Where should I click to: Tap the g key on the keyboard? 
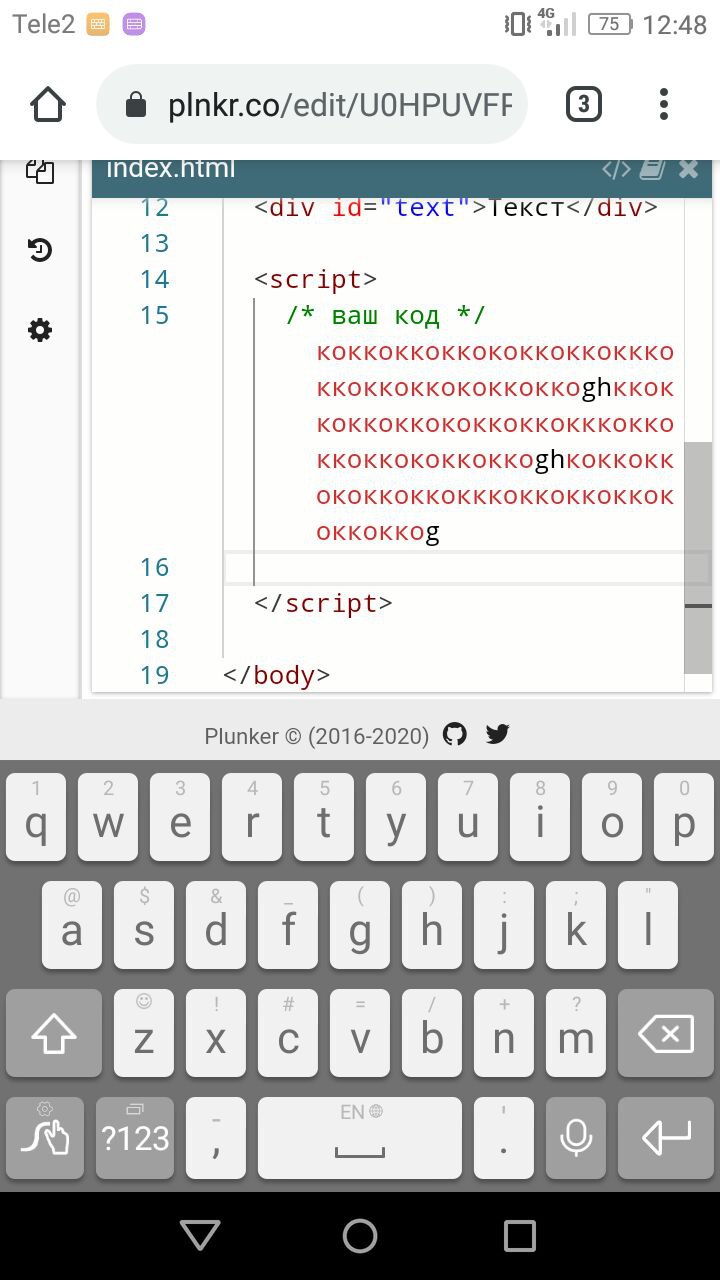point(360,925)
